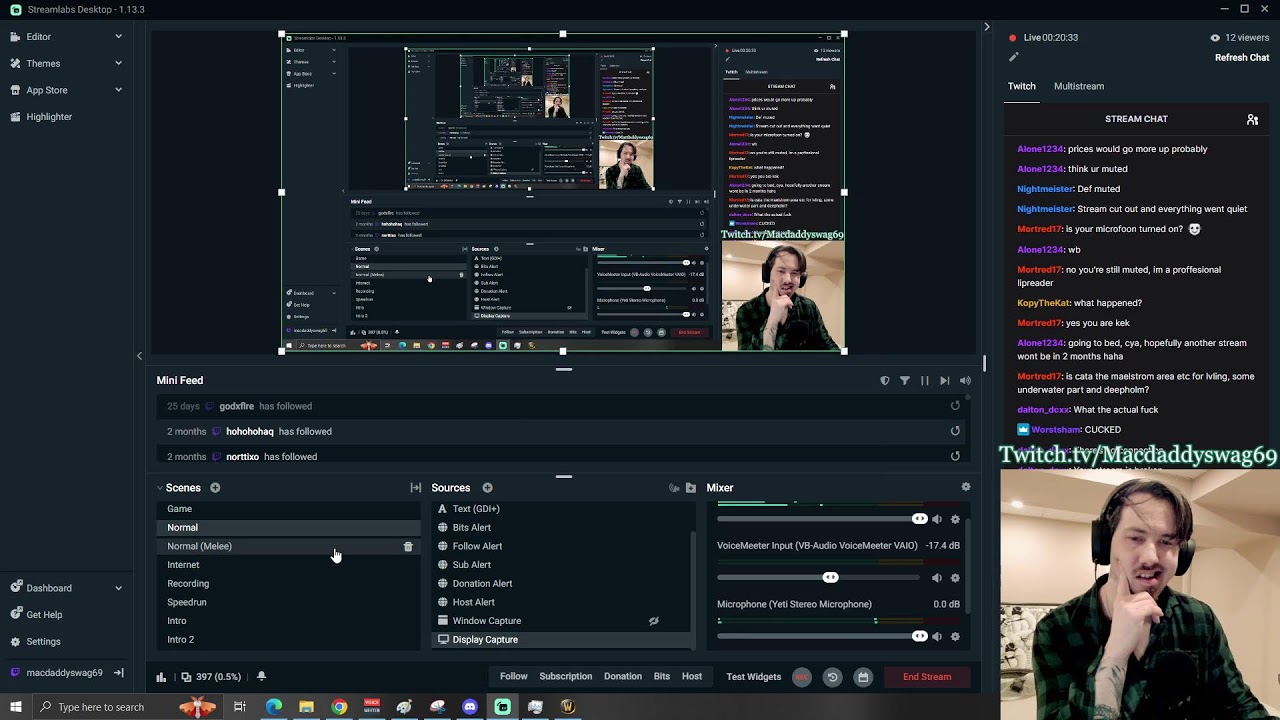This screenshot has height=720, width=1280.
Task: Replay the norttixo follow alert
Action: [x=955, y=456]
